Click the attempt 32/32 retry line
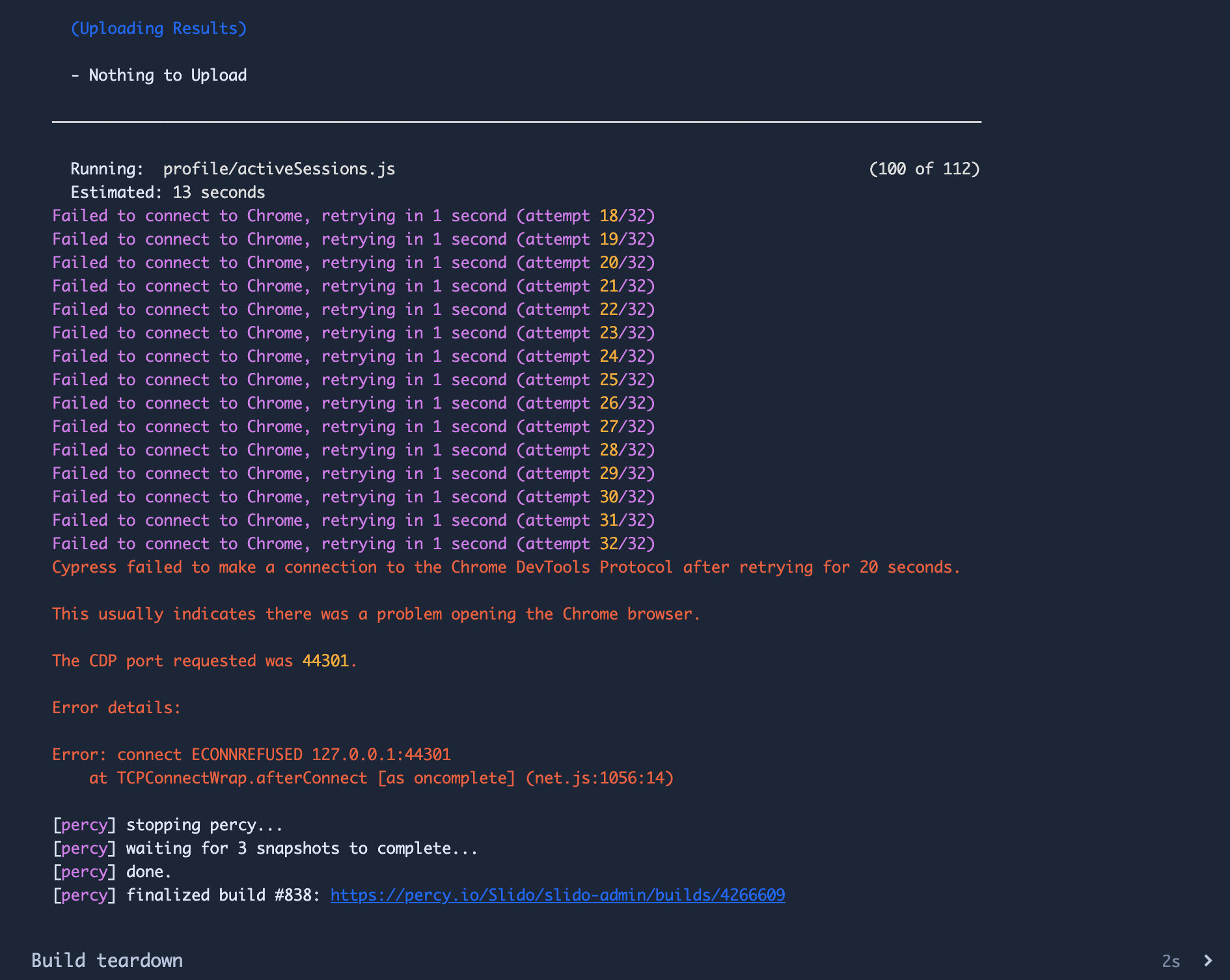1230x980 pixels. point(353,544)
